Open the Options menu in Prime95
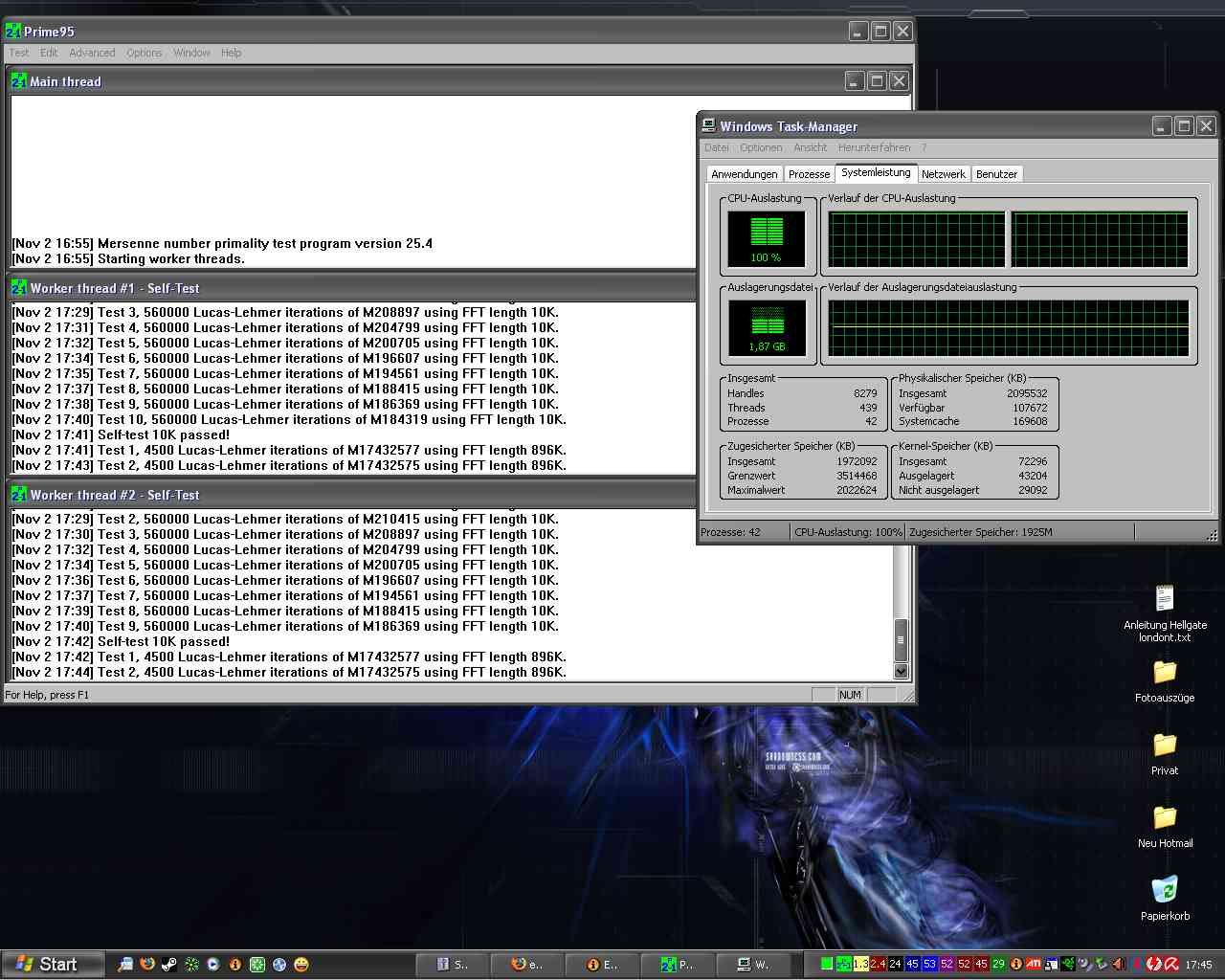Screen dimensions: 1225x980 [145, 53]
